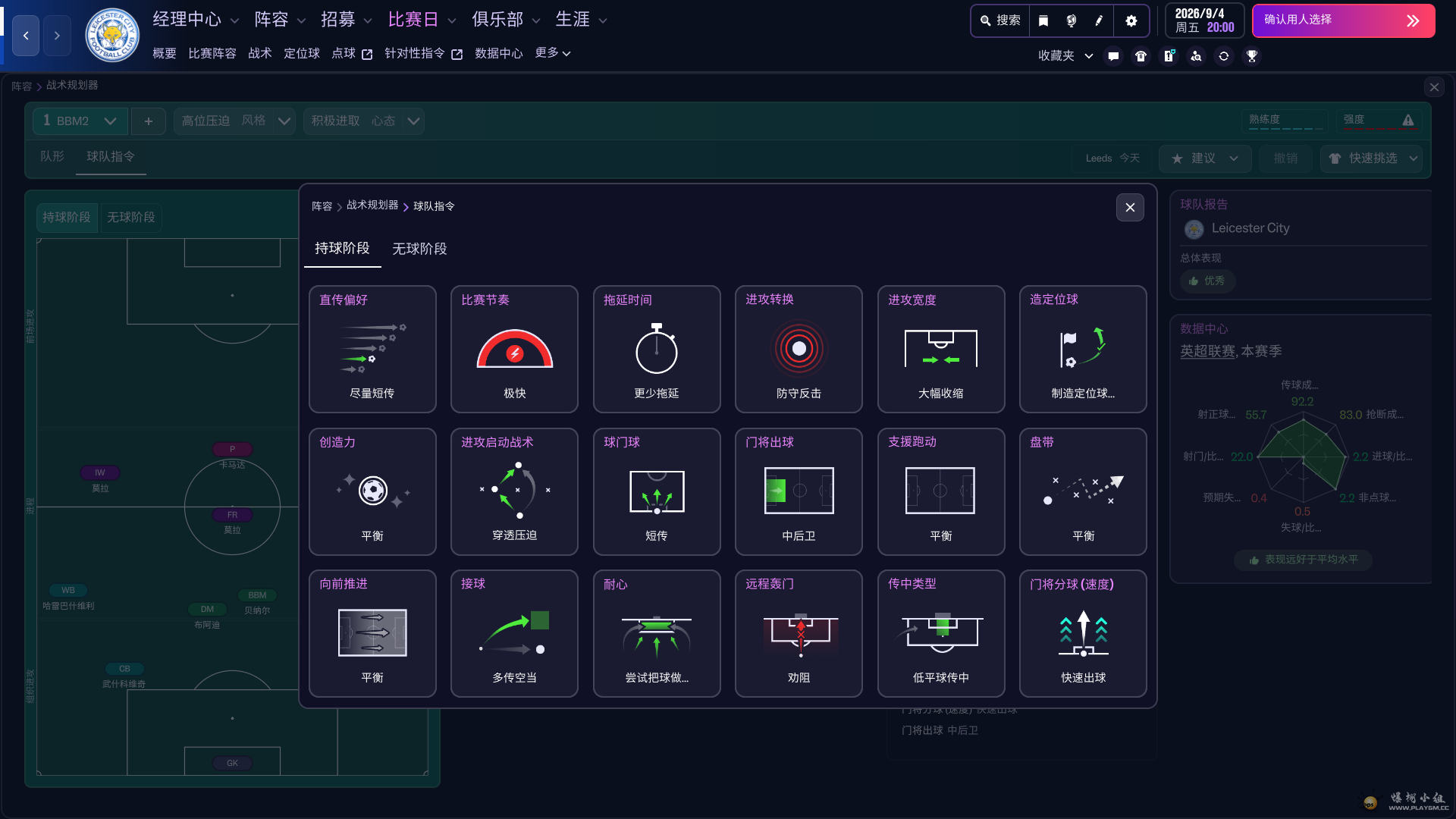
Task: Click the trophy icon in the favorites bar
Action: (x=1251, y=56)
